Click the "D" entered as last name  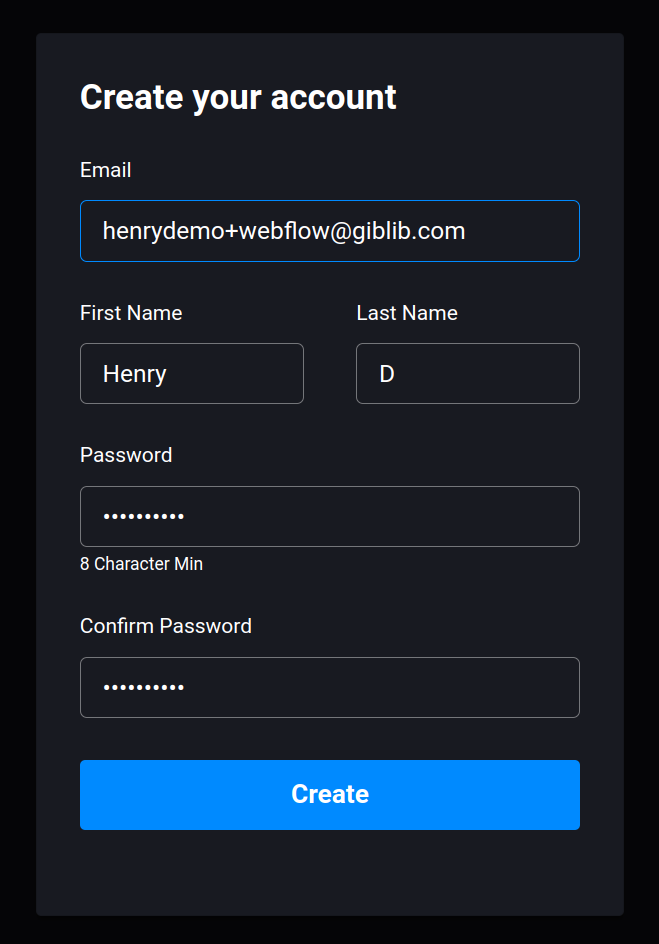point(387,374)
